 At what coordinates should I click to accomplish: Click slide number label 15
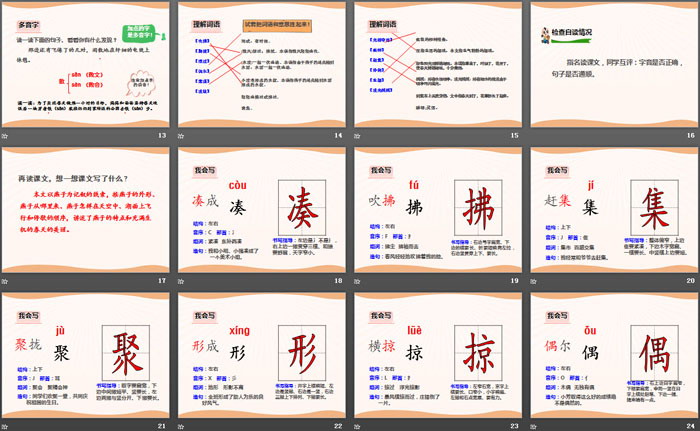click(x=515, y=135)
